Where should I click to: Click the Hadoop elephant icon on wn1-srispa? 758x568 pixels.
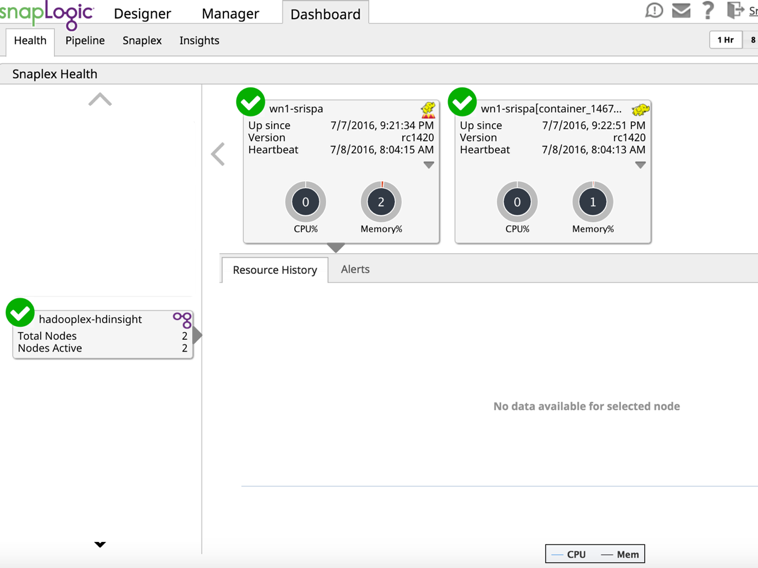(x=428, y=110)
